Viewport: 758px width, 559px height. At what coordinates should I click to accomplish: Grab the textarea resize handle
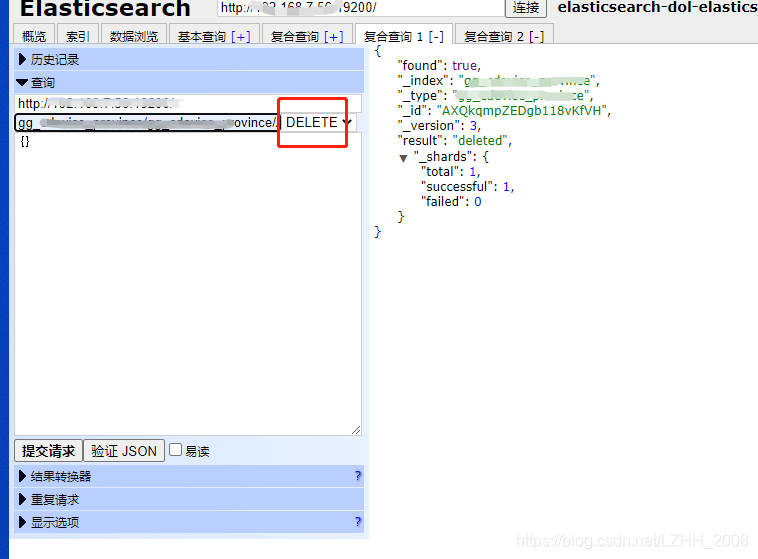356,430
